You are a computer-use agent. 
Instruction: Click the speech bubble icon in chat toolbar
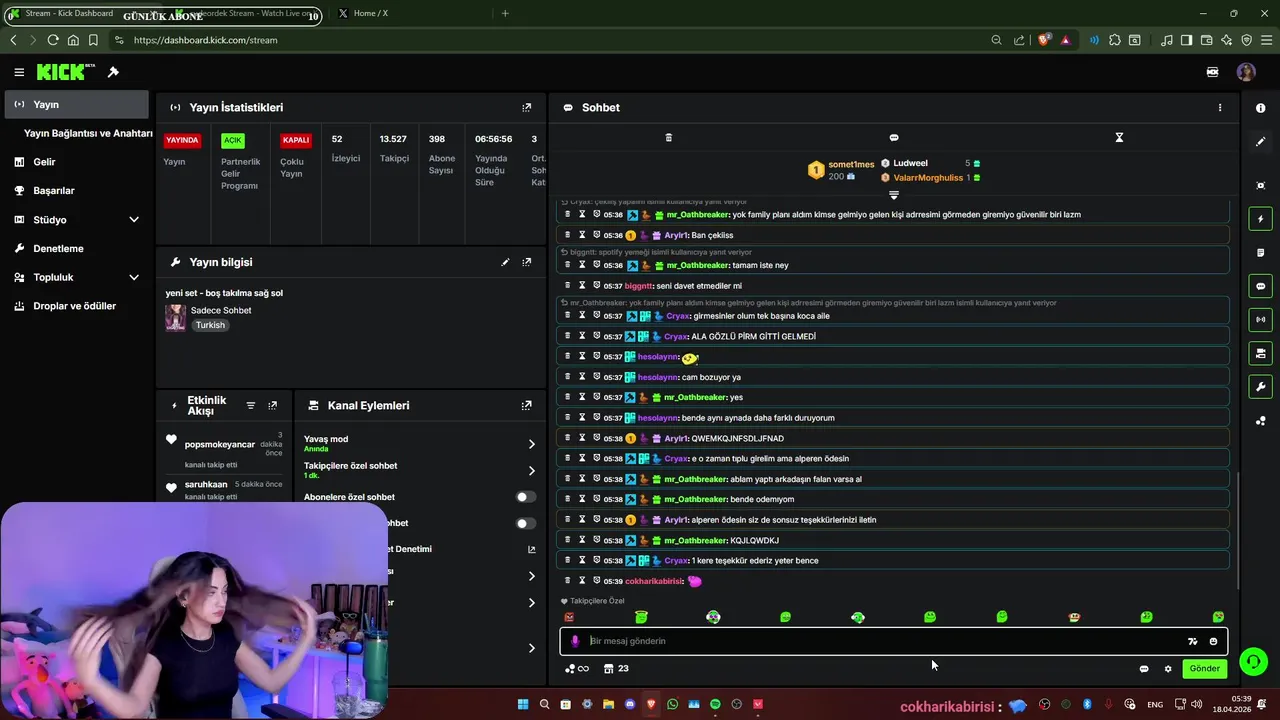(894, 137)
